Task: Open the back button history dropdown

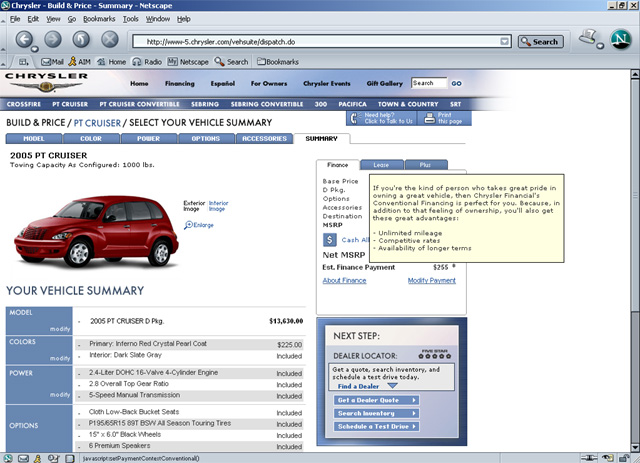Action: [x=35, y=49]
